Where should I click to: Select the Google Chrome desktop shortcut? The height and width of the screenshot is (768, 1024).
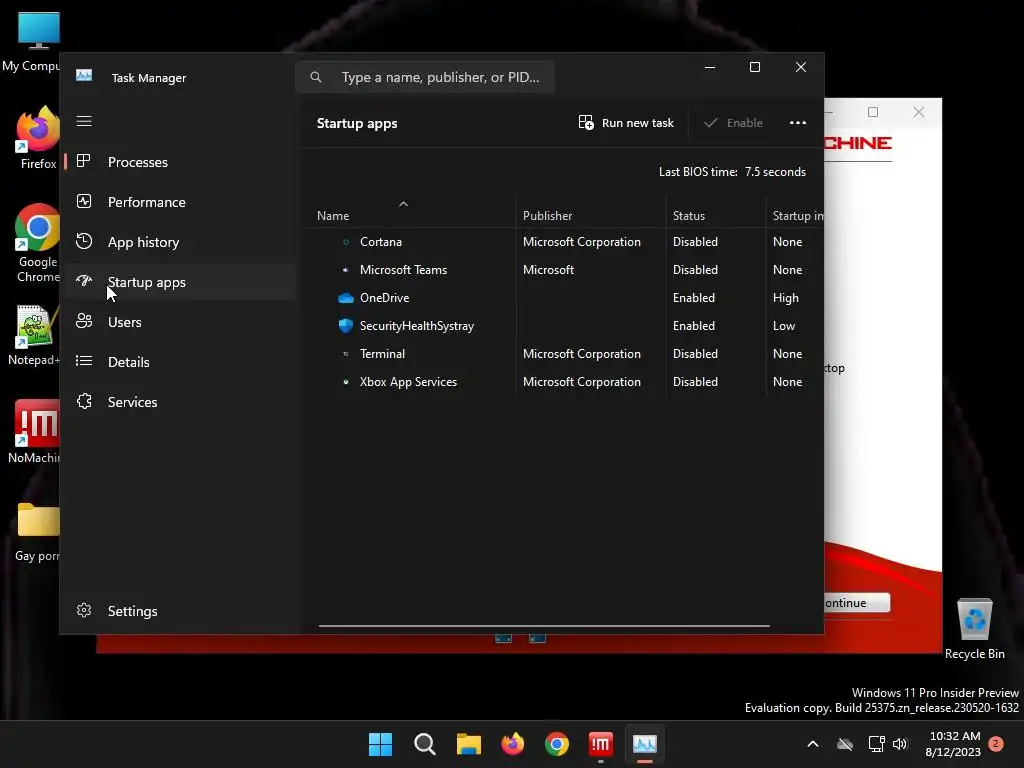37,244
